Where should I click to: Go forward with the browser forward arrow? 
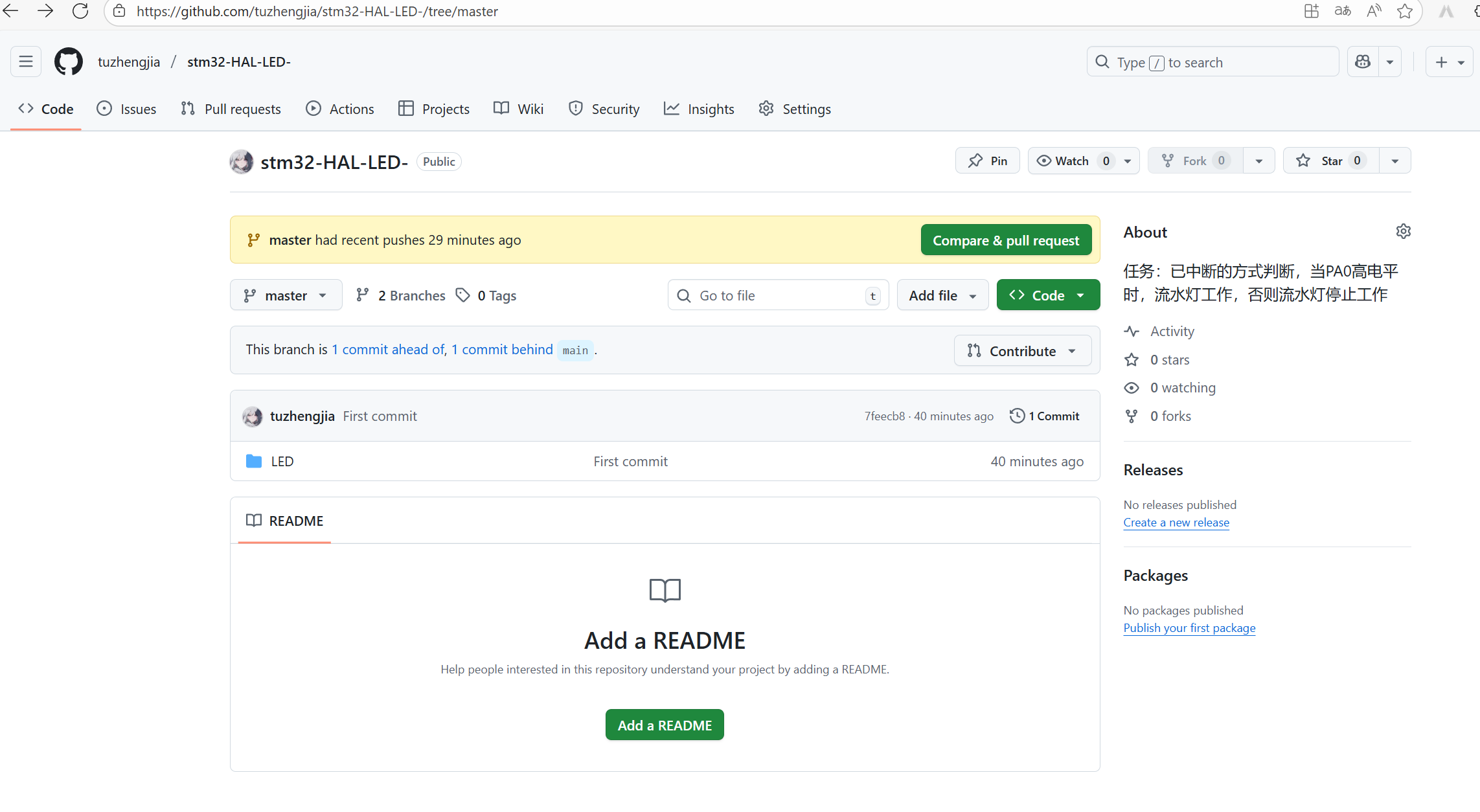click(x=45, y=11)
